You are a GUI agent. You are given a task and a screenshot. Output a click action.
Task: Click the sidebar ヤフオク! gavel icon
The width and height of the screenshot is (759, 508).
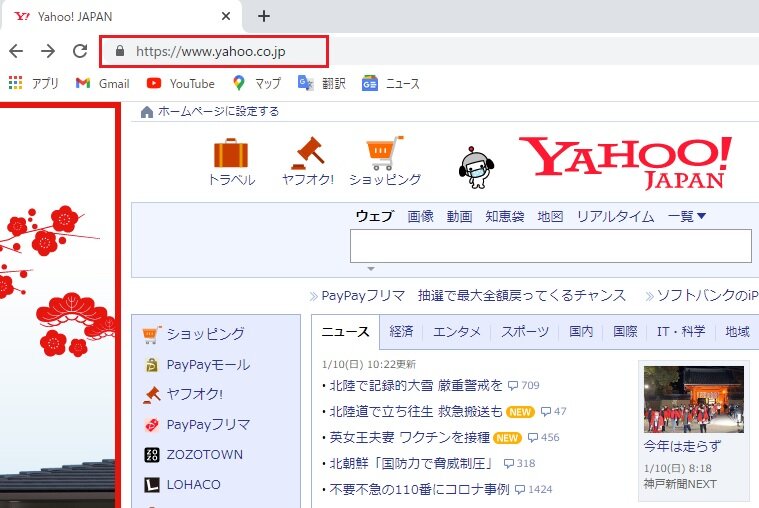[152, 395]
